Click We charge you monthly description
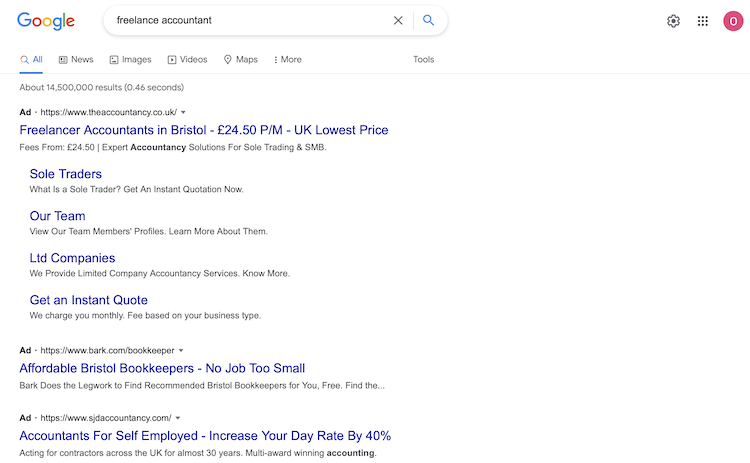 [145, 316]
